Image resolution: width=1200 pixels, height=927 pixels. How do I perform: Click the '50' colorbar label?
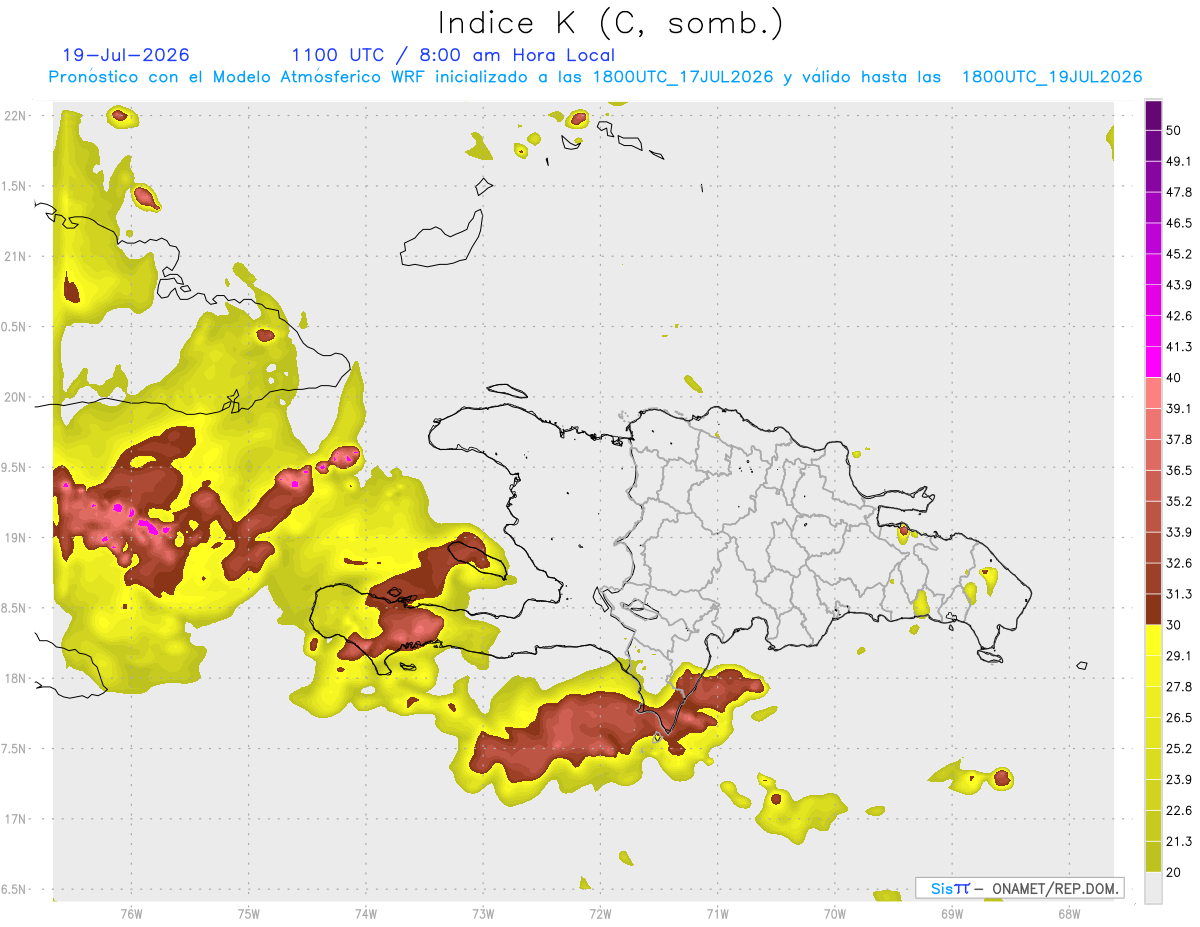[1175, 130]
